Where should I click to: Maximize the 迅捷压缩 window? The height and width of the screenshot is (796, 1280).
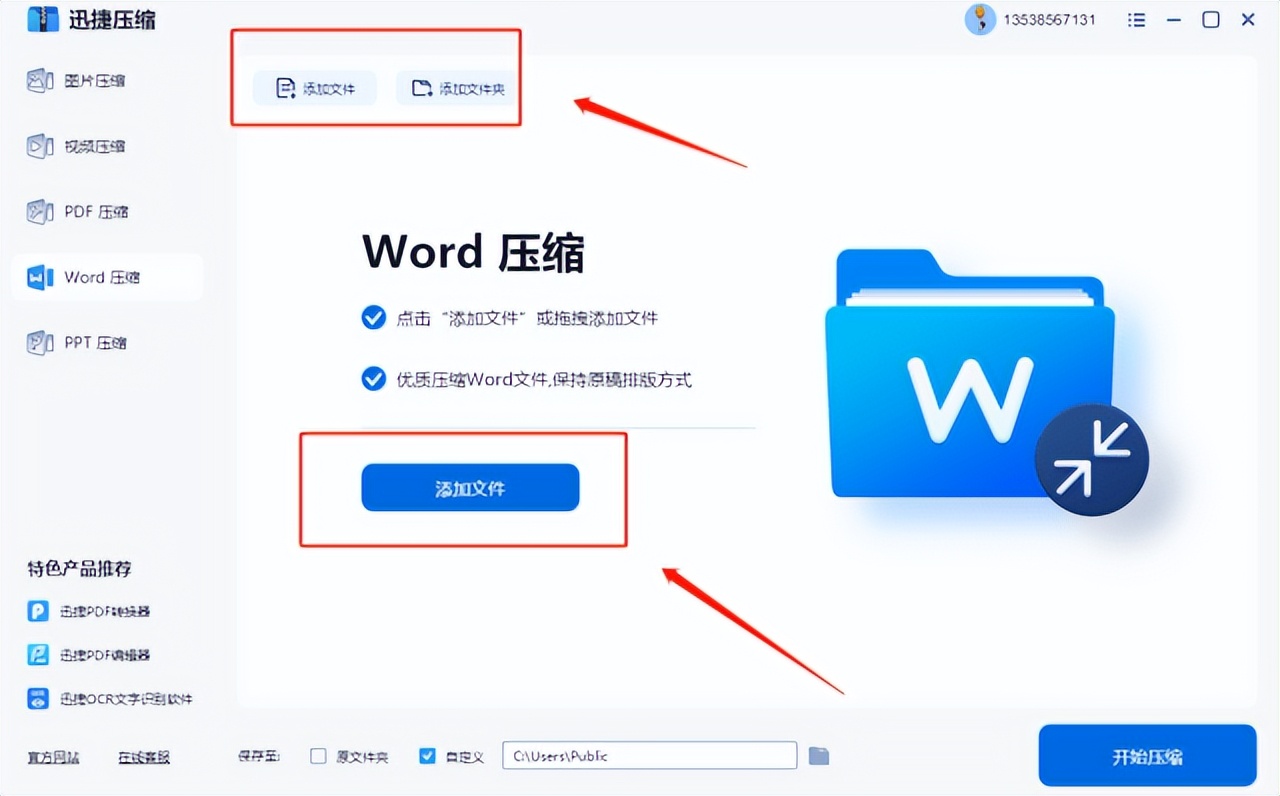click(1211, 20)
